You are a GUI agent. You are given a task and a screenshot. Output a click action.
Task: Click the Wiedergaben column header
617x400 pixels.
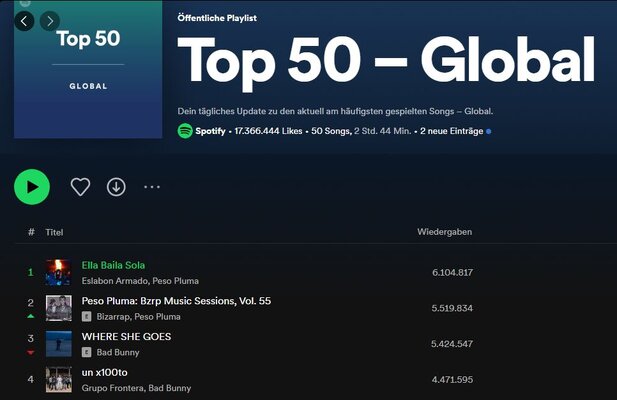point(445,232)
